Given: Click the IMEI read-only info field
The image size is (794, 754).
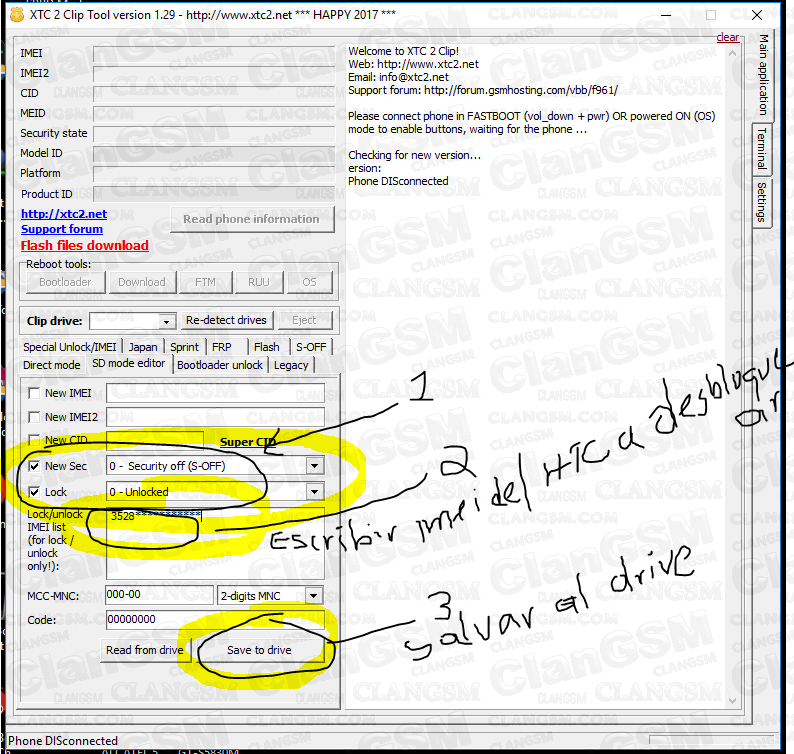Looking at the screenshot, I should pos(214,54).
